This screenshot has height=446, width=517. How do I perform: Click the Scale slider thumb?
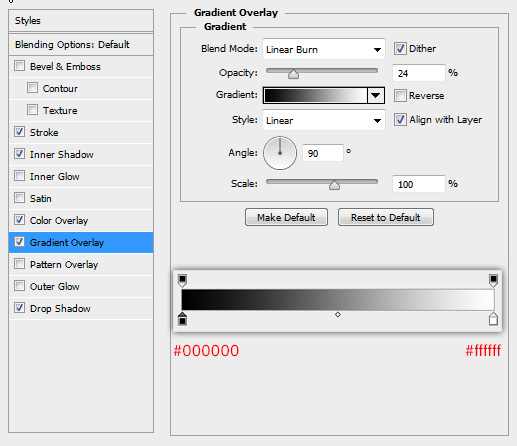334,185
